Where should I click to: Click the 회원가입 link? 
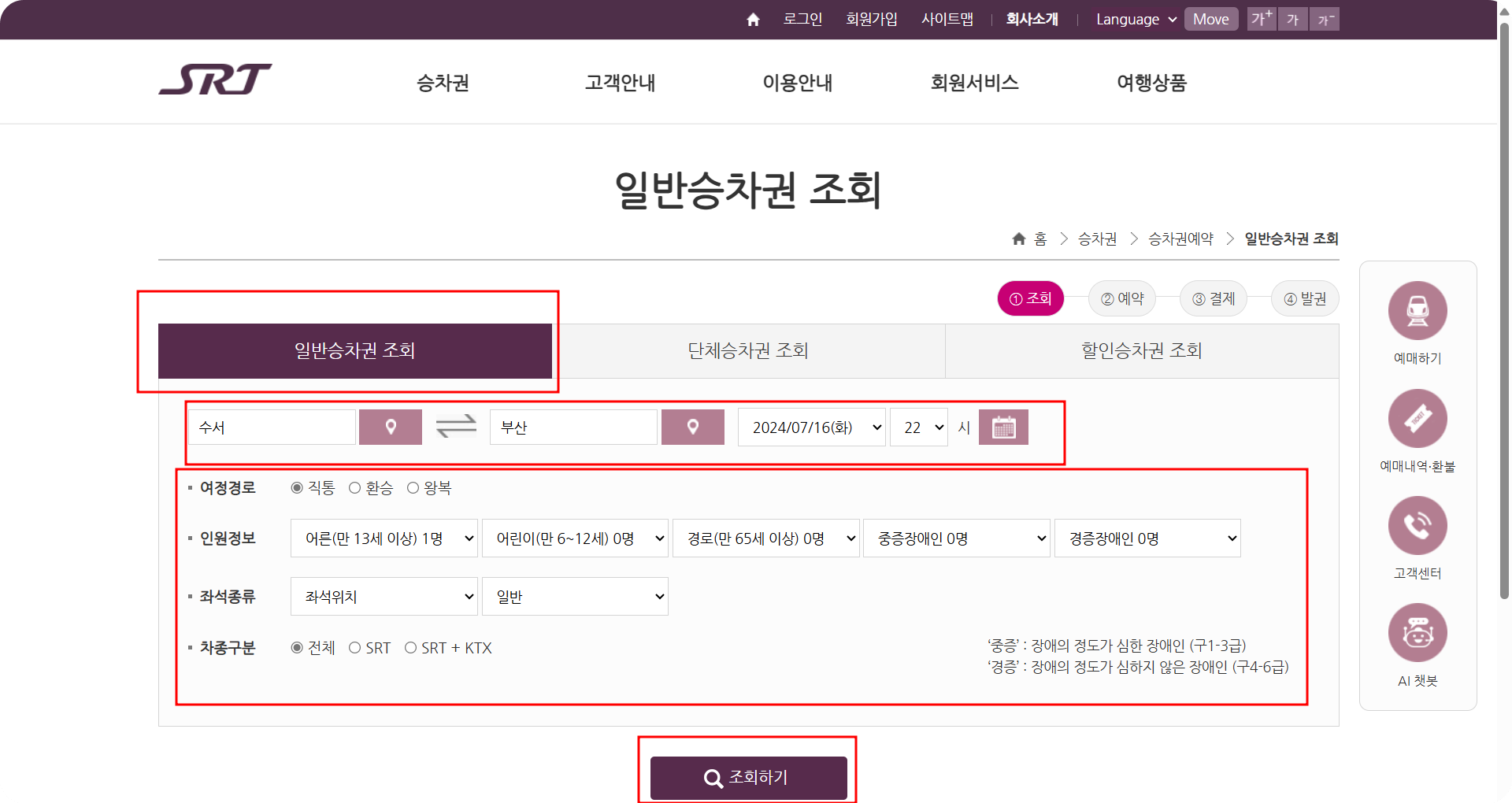point(871,19)
